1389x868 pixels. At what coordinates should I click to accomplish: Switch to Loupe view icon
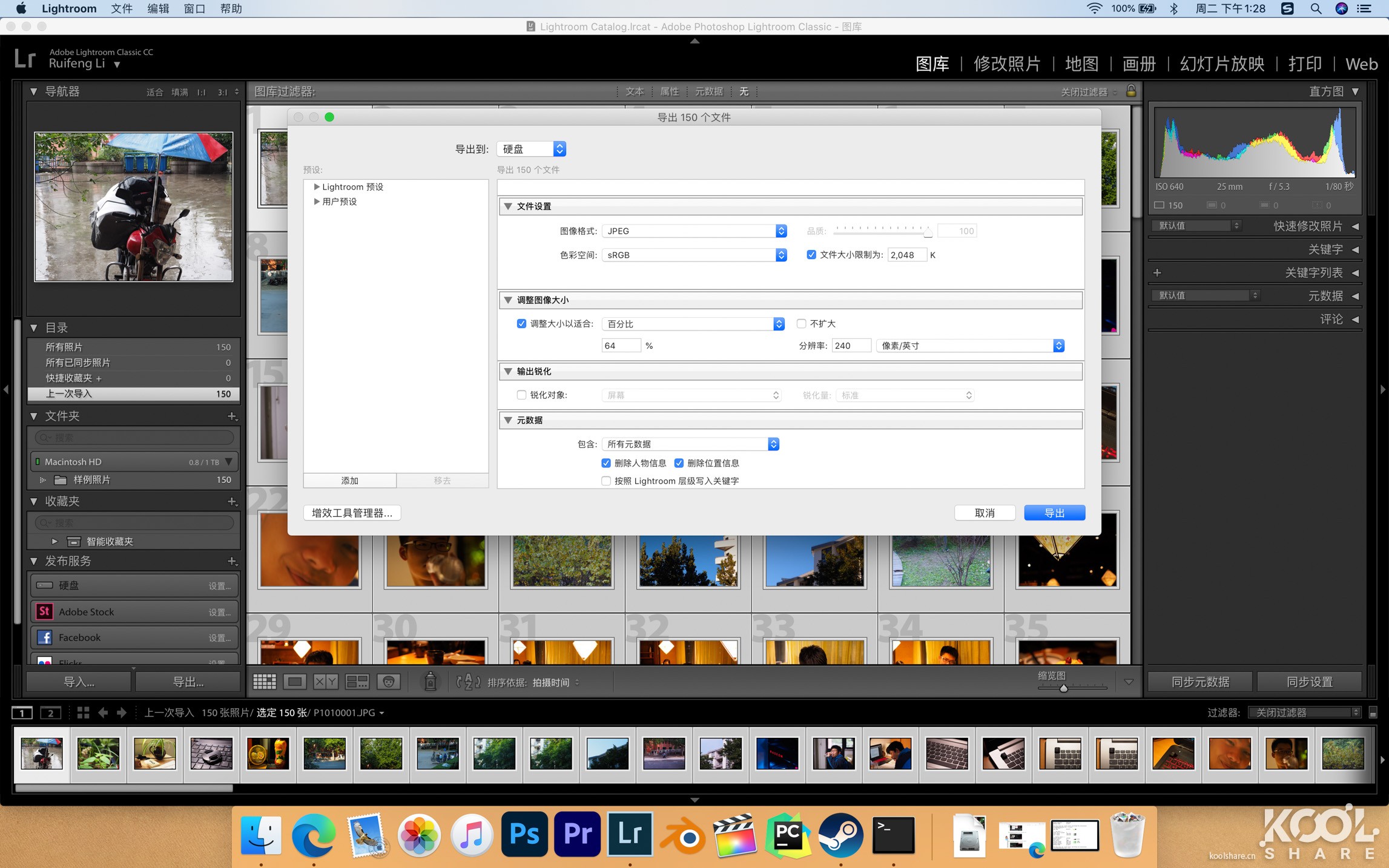click(295, 682)
